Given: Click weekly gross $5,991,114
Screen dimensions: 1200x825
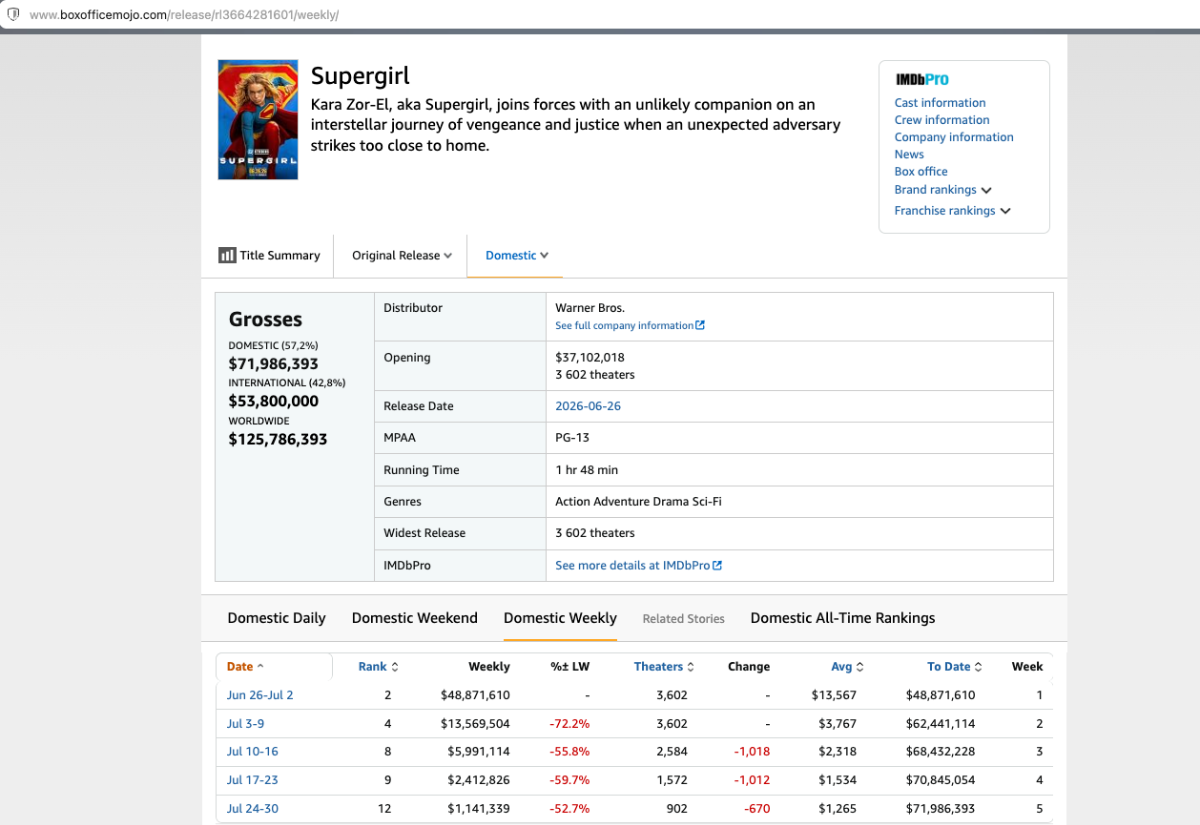Looking at the screenshot, I should pyautogui.click(x=479, y=752).
